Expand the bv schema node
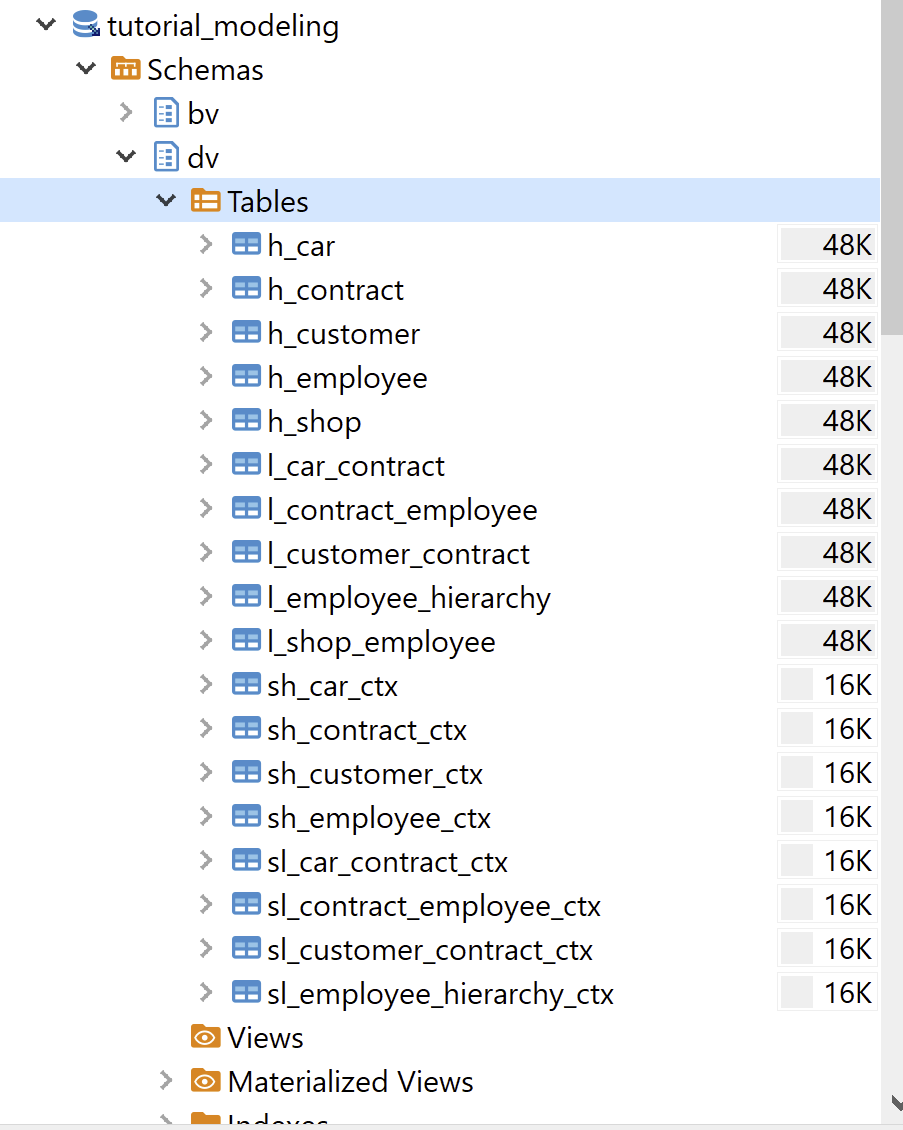 point(126,113)
